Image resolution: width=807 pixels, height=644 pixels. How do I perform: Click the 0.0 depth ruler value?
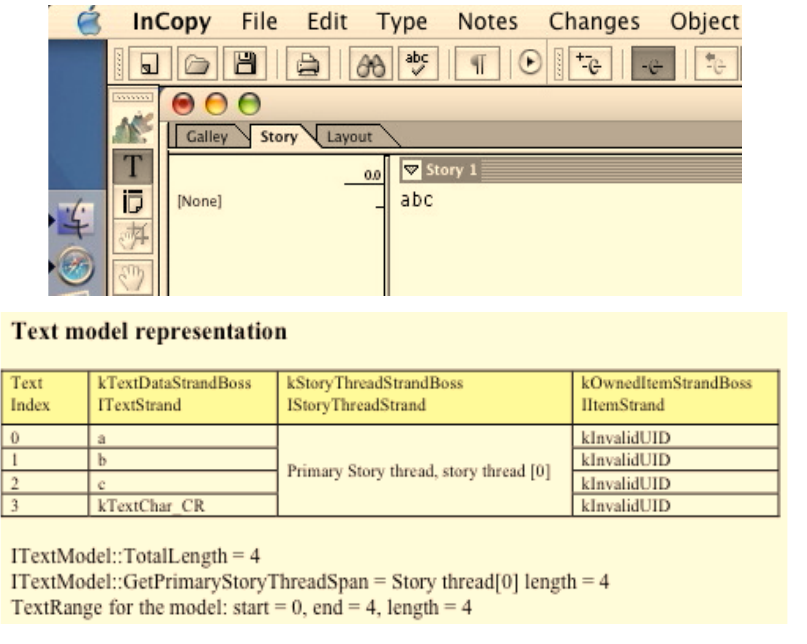point(372,175)
